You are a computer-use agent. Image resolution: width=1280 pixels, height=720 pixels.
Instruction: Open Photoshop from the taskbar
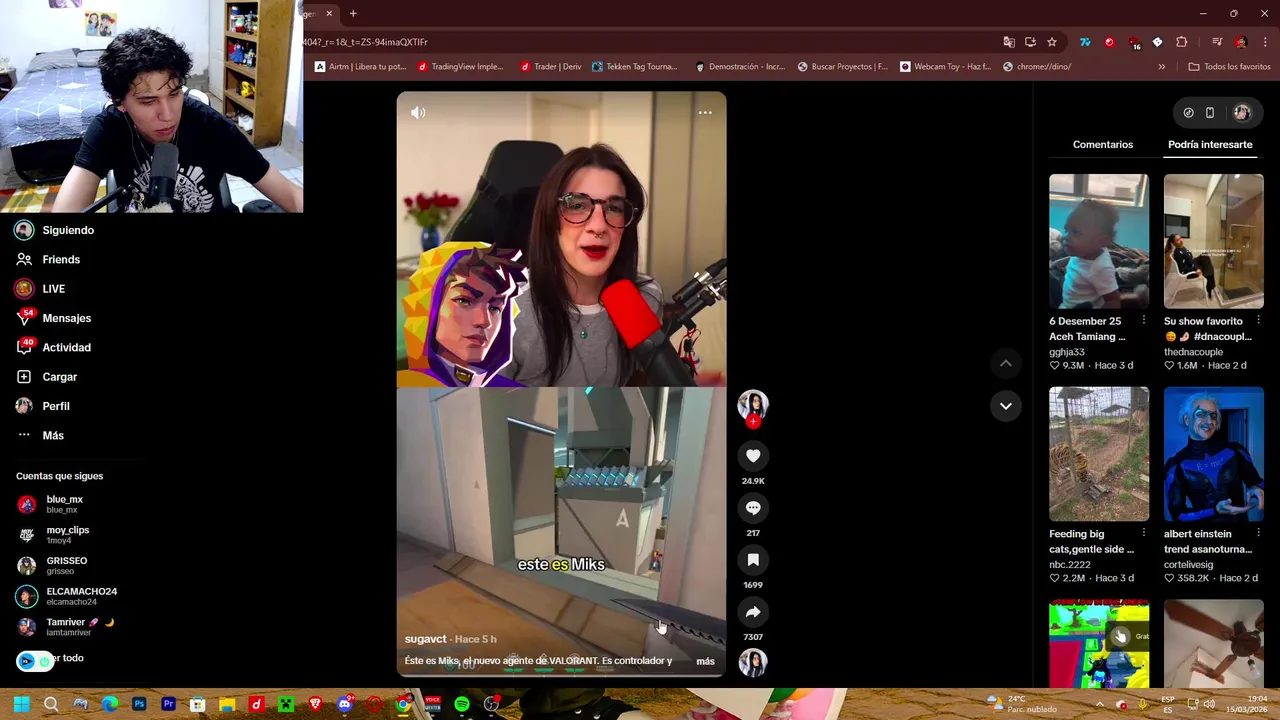coord(139,704)
